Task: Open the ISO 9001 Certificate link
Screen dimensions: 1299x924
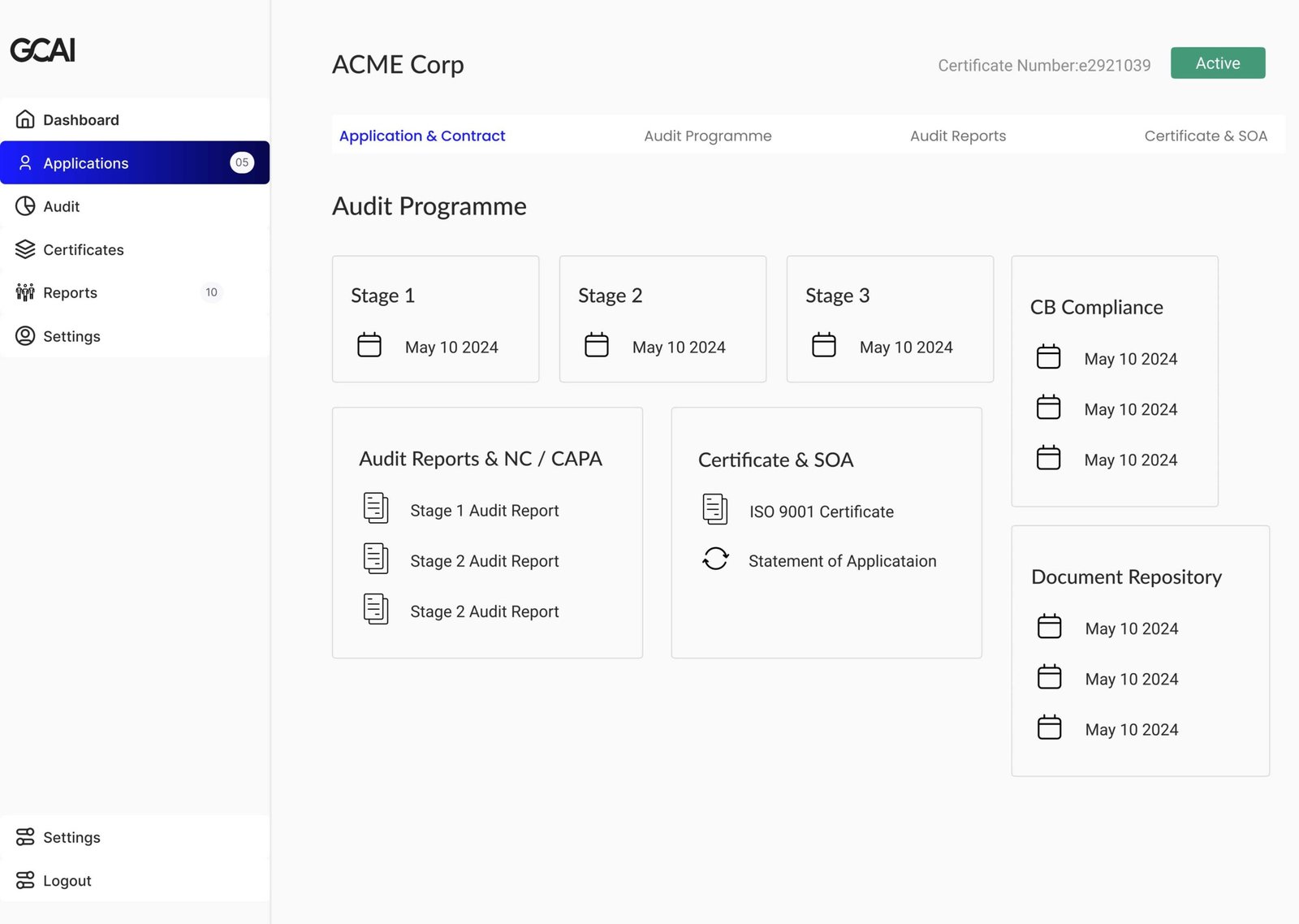Action: click(821, 512)
